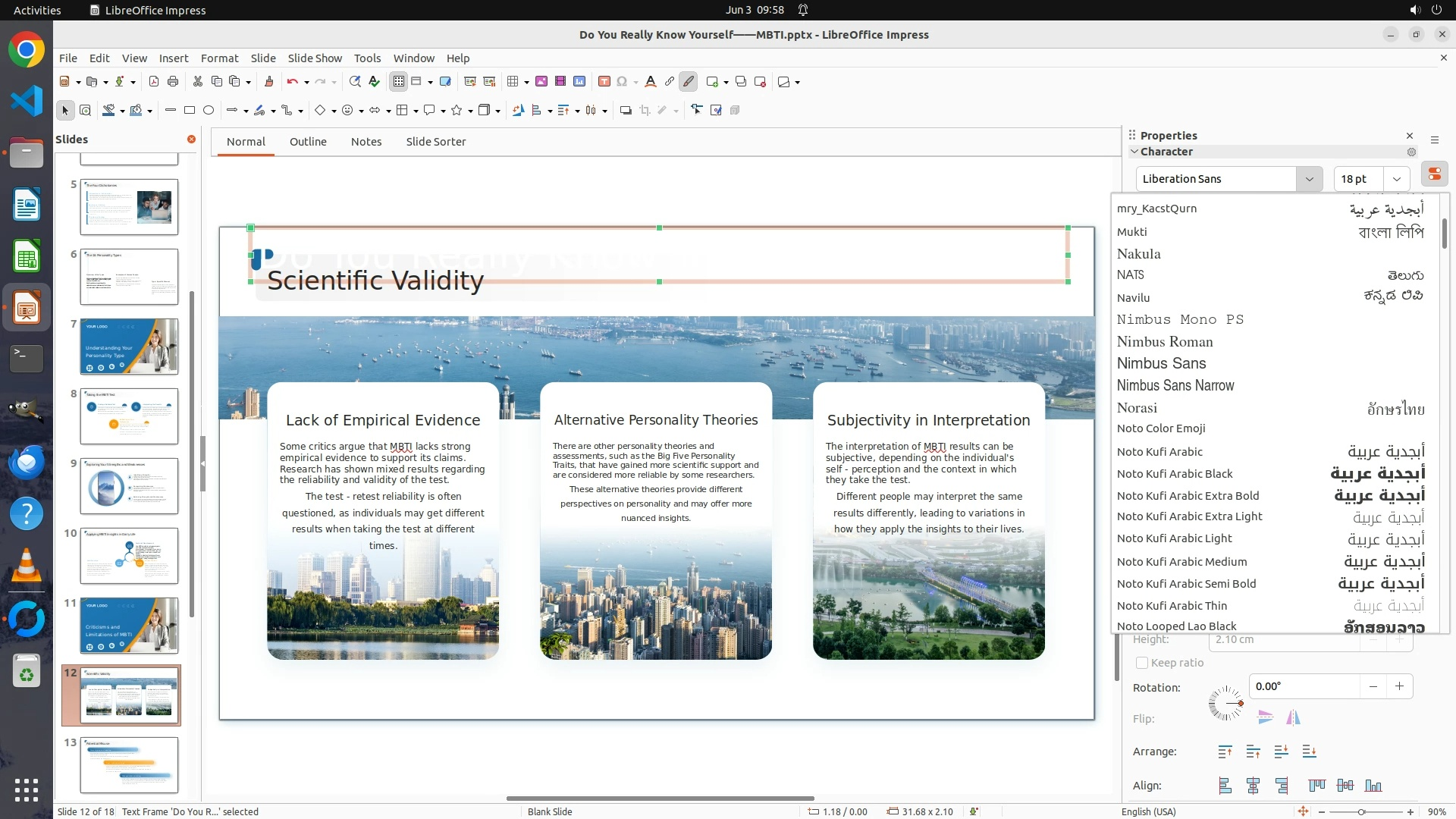Collapse the Character section expander

coord(1134,152)
